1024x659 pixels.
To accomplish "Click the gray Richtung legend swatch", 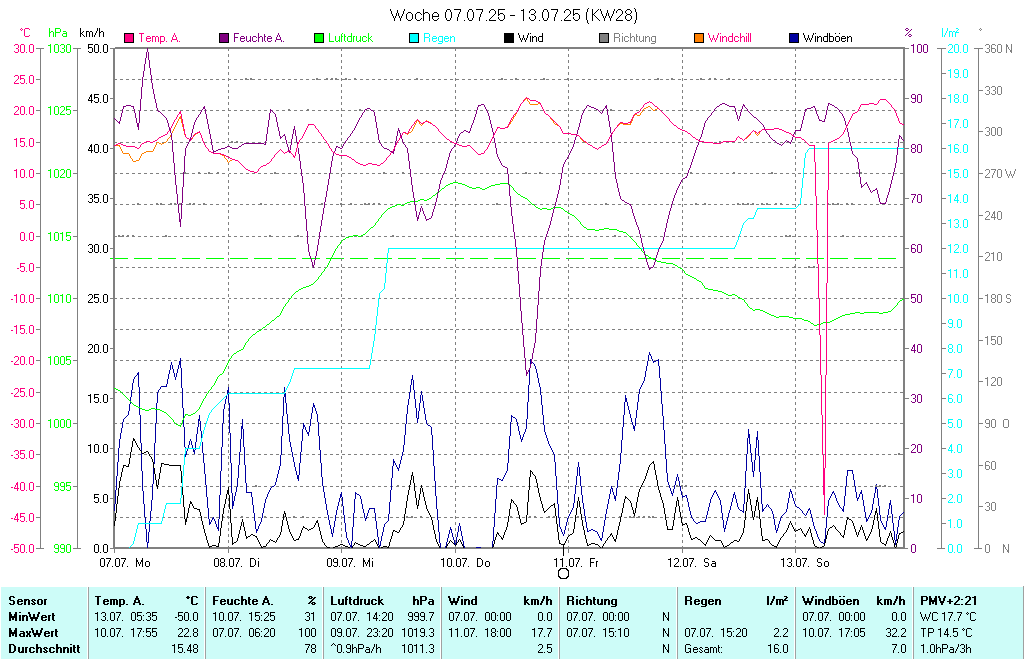I will (x=604, y=38).
